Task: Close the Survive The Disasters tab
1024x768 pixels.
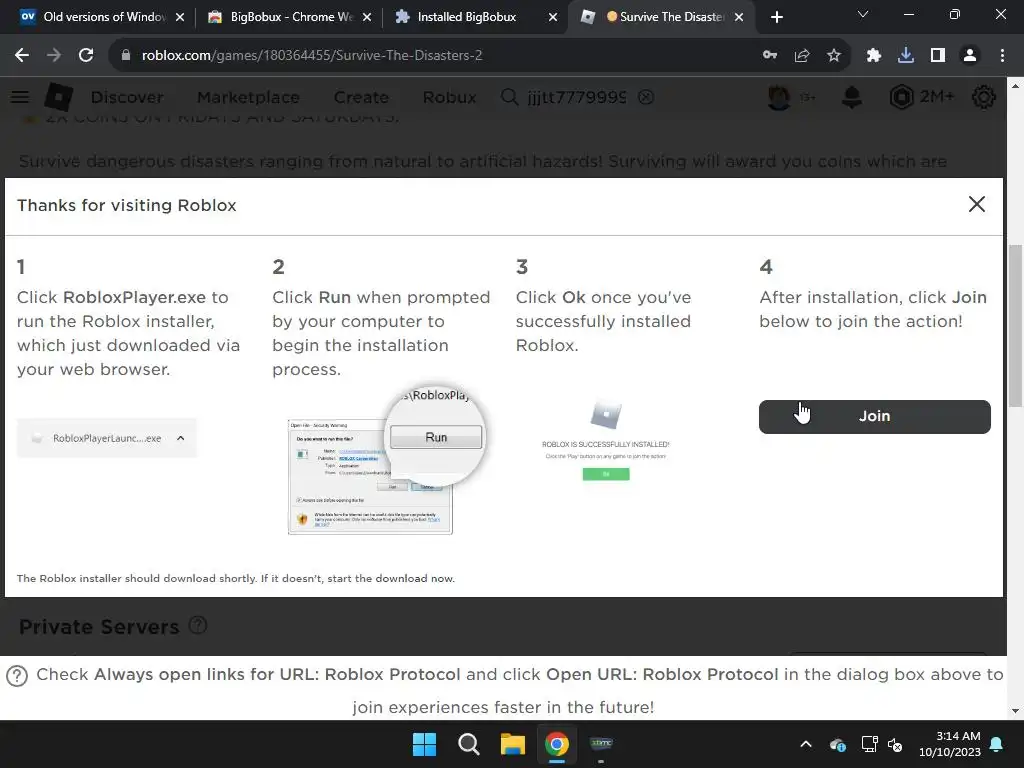Action: (x=739, y=17)
